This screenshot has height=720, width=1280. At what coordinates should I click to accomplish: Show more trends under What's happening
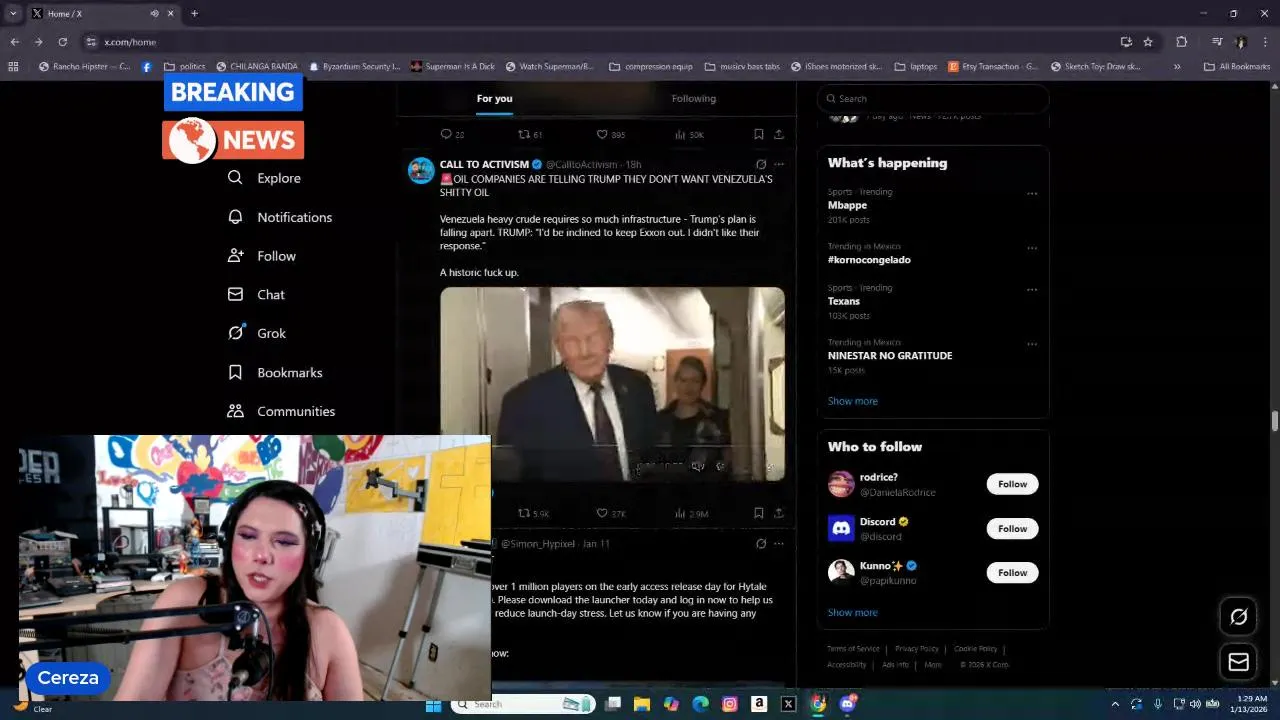tap(852, 401)
